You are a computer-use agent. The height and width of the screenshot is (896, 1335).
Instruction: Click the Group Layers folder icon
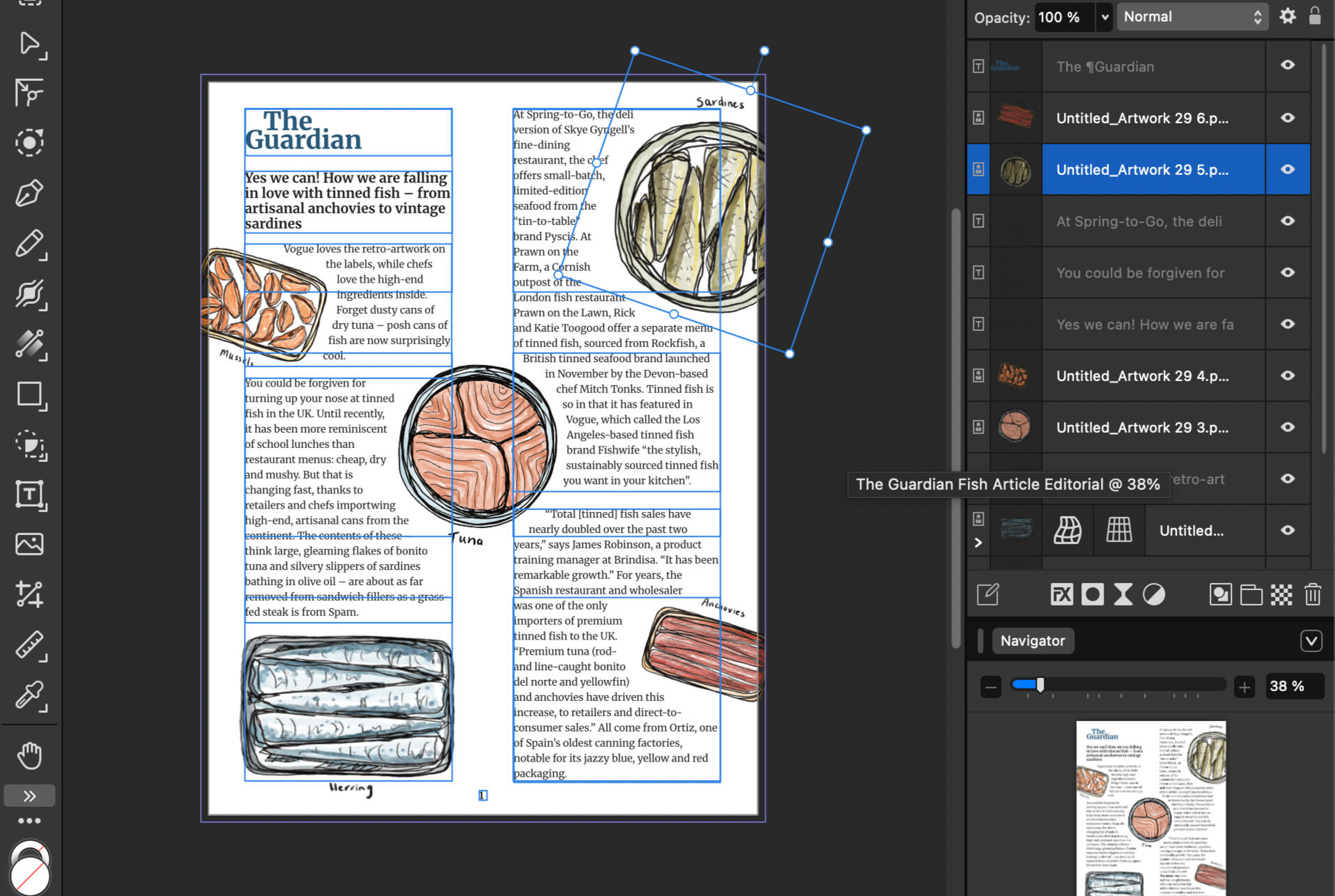1251,594
